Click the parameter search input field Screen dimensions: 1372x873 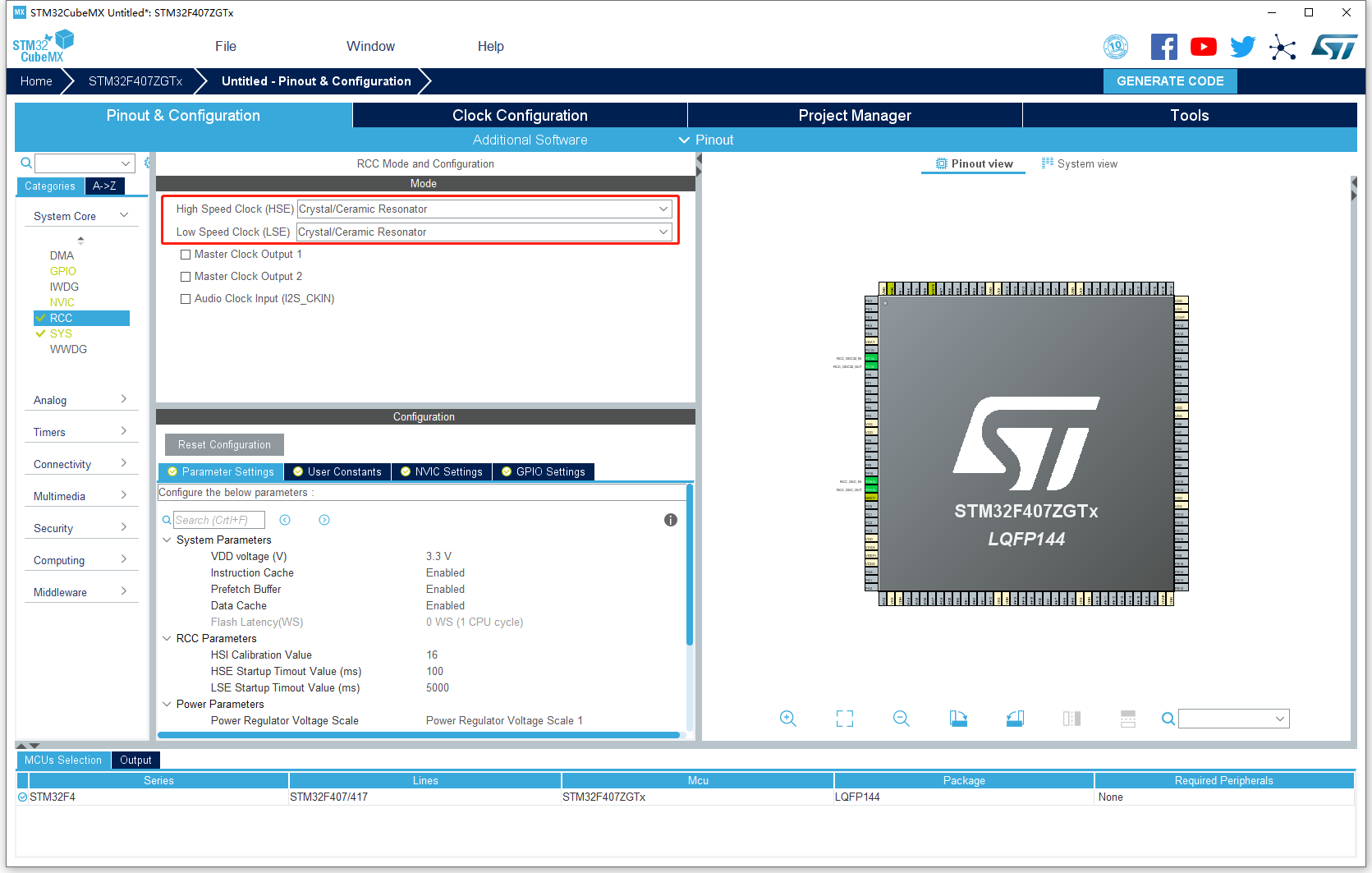[x=218, y=520]
